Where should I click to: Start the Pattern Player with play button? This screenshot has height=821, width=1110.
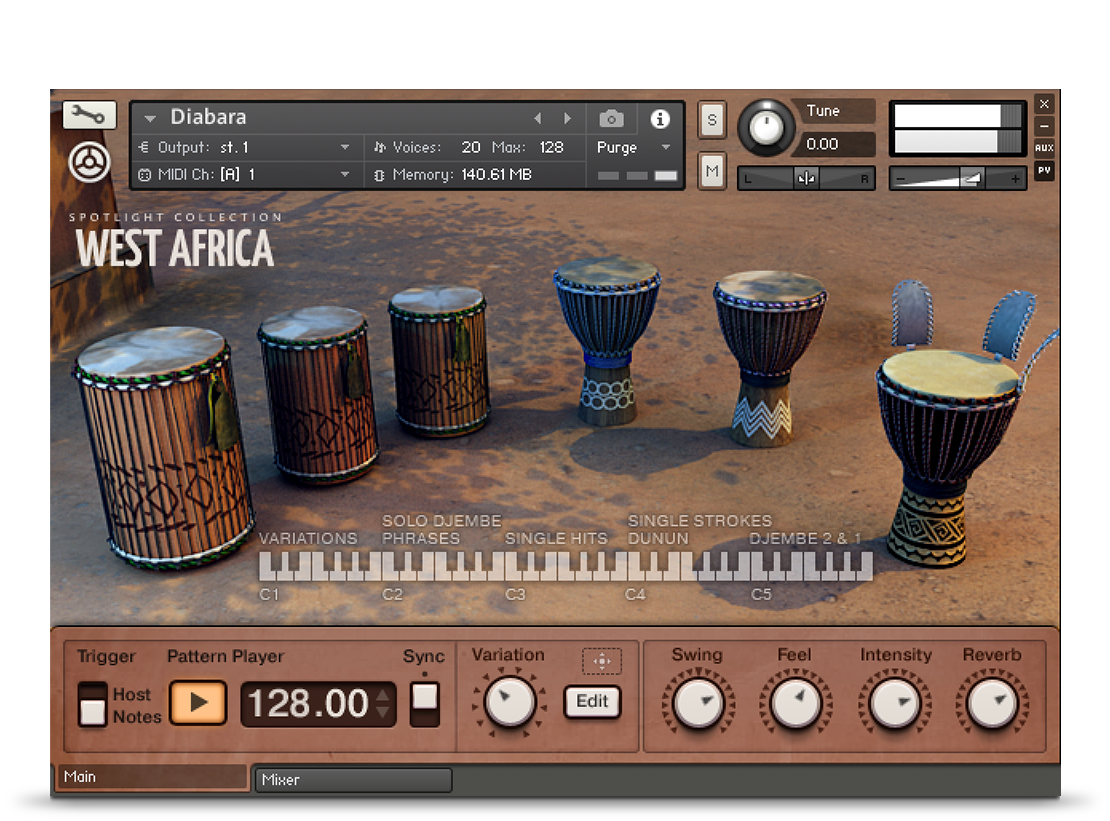(198, 703)
